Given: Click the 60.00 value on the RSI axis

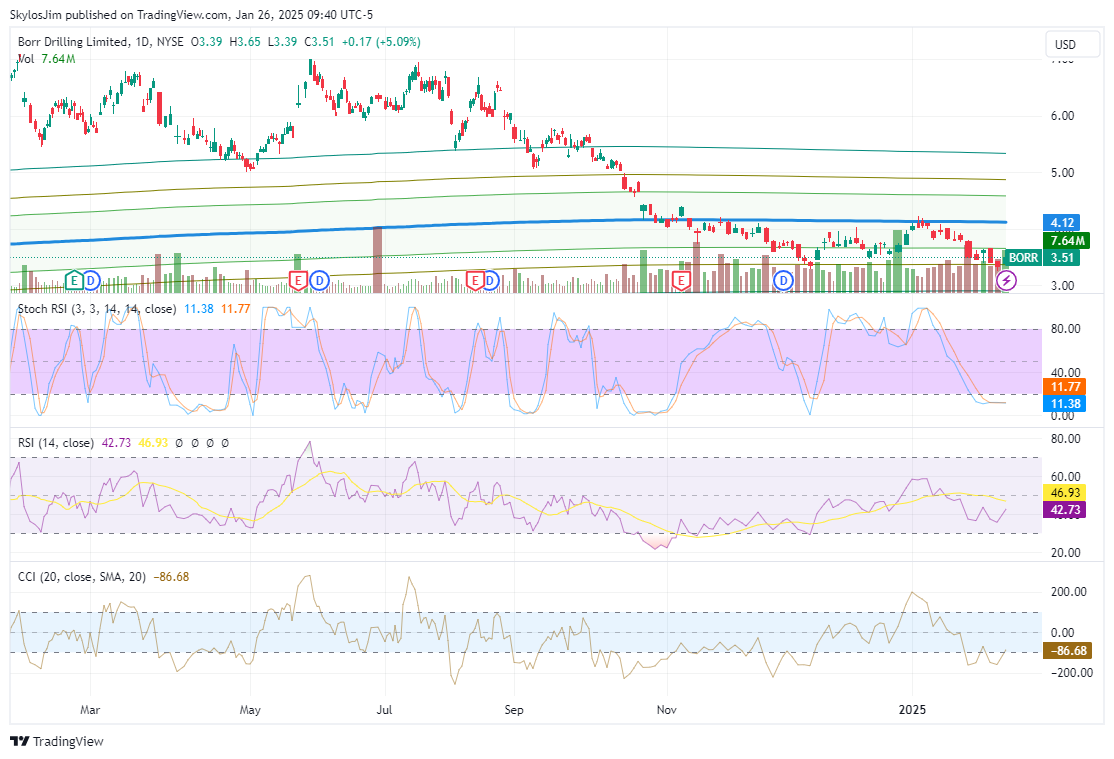Looking at the screenshot, I should pos(1066,477).
